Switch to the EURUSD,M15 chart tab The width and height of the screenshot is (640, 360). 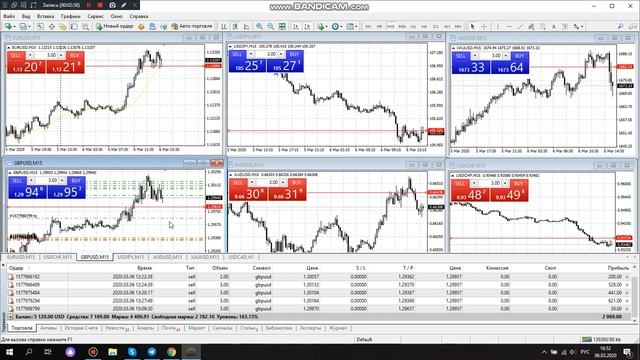point(21,257)
